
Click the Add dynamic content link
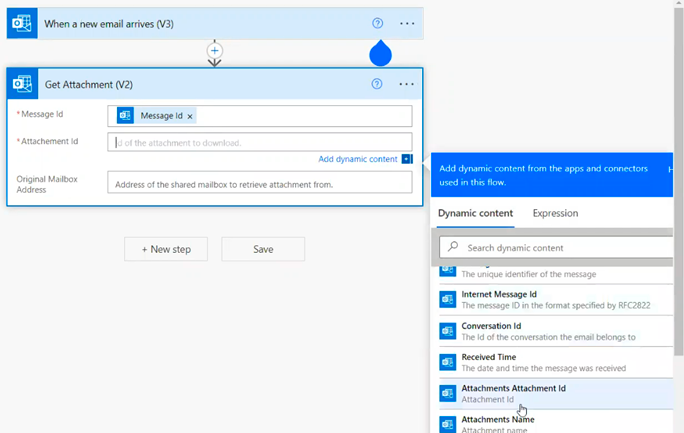click(358, 159)
